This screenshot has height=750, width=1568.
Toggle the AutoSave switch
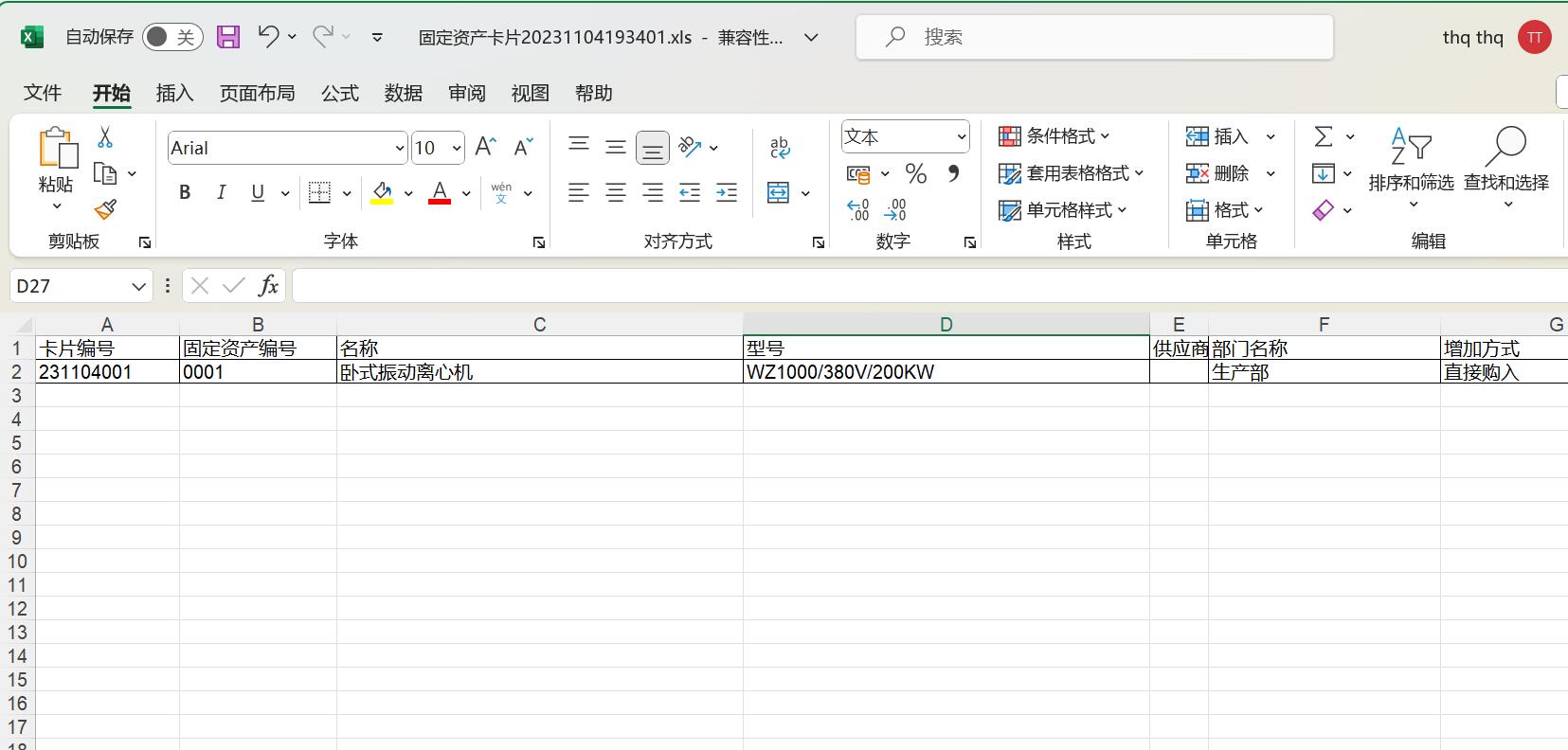tap(171, 37)
